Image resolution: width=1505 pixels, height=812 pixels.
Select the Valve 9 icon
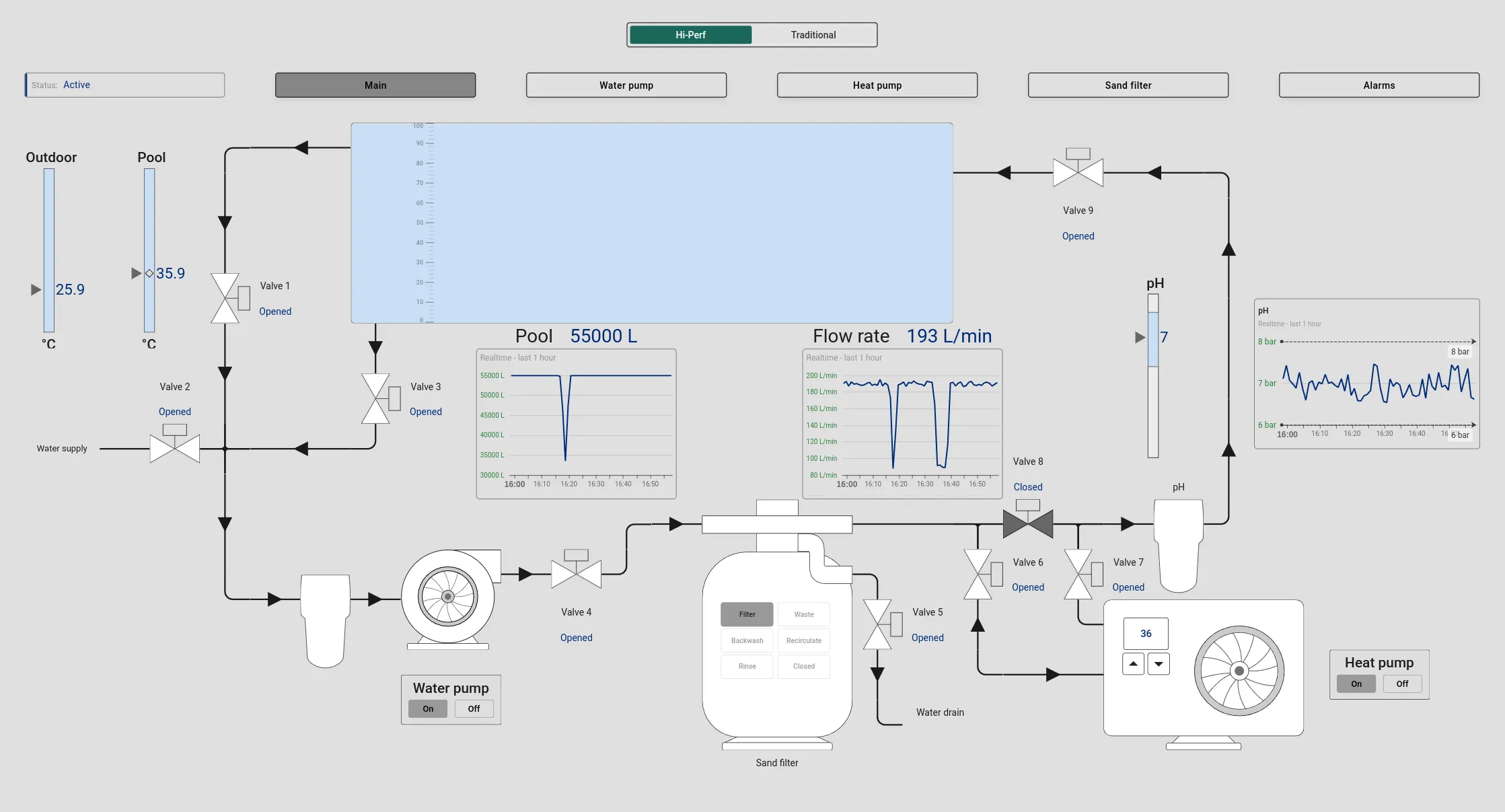1078,173
